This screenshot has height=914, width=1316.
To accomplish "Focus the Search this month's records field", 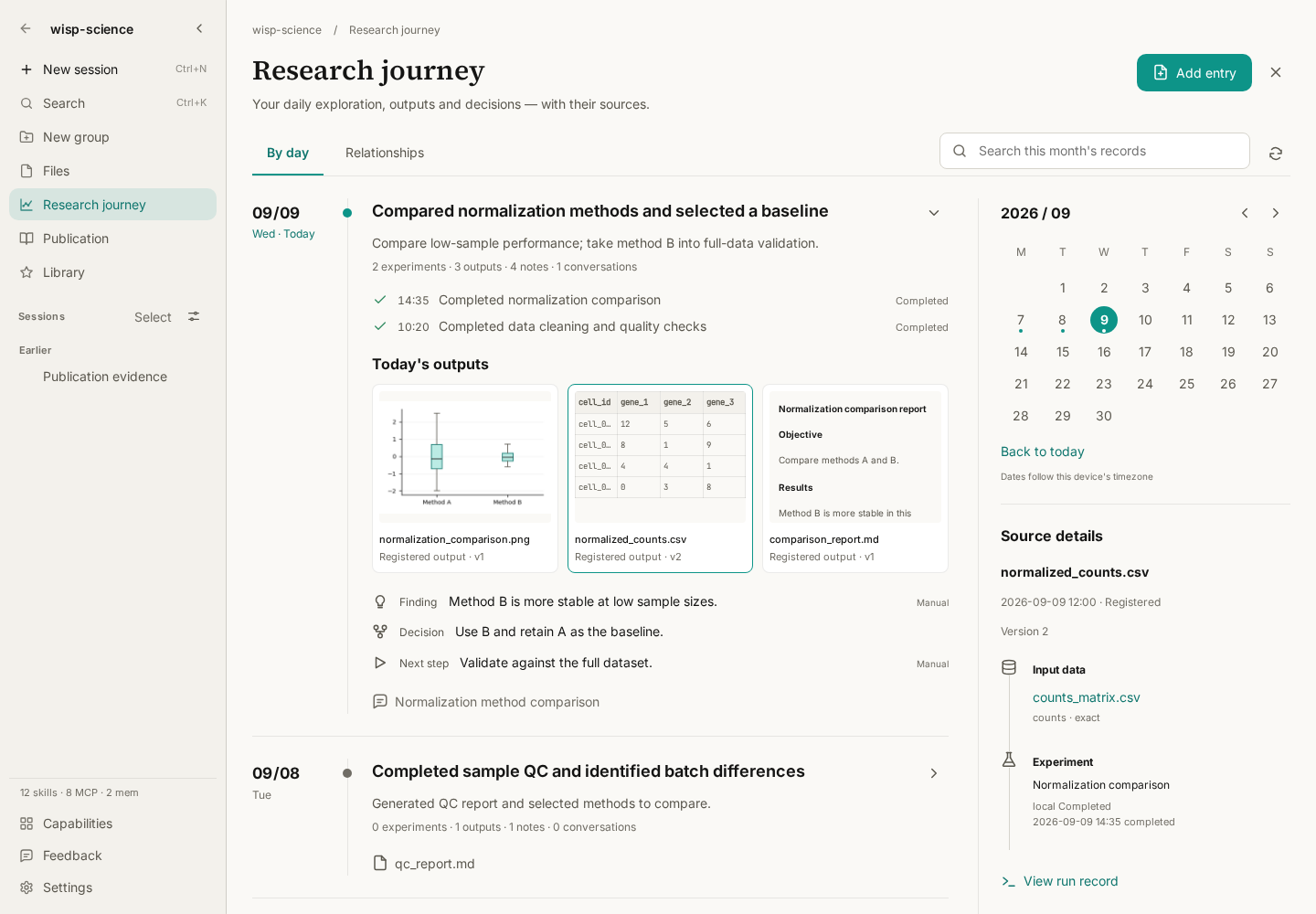I will coord(1095,151).
